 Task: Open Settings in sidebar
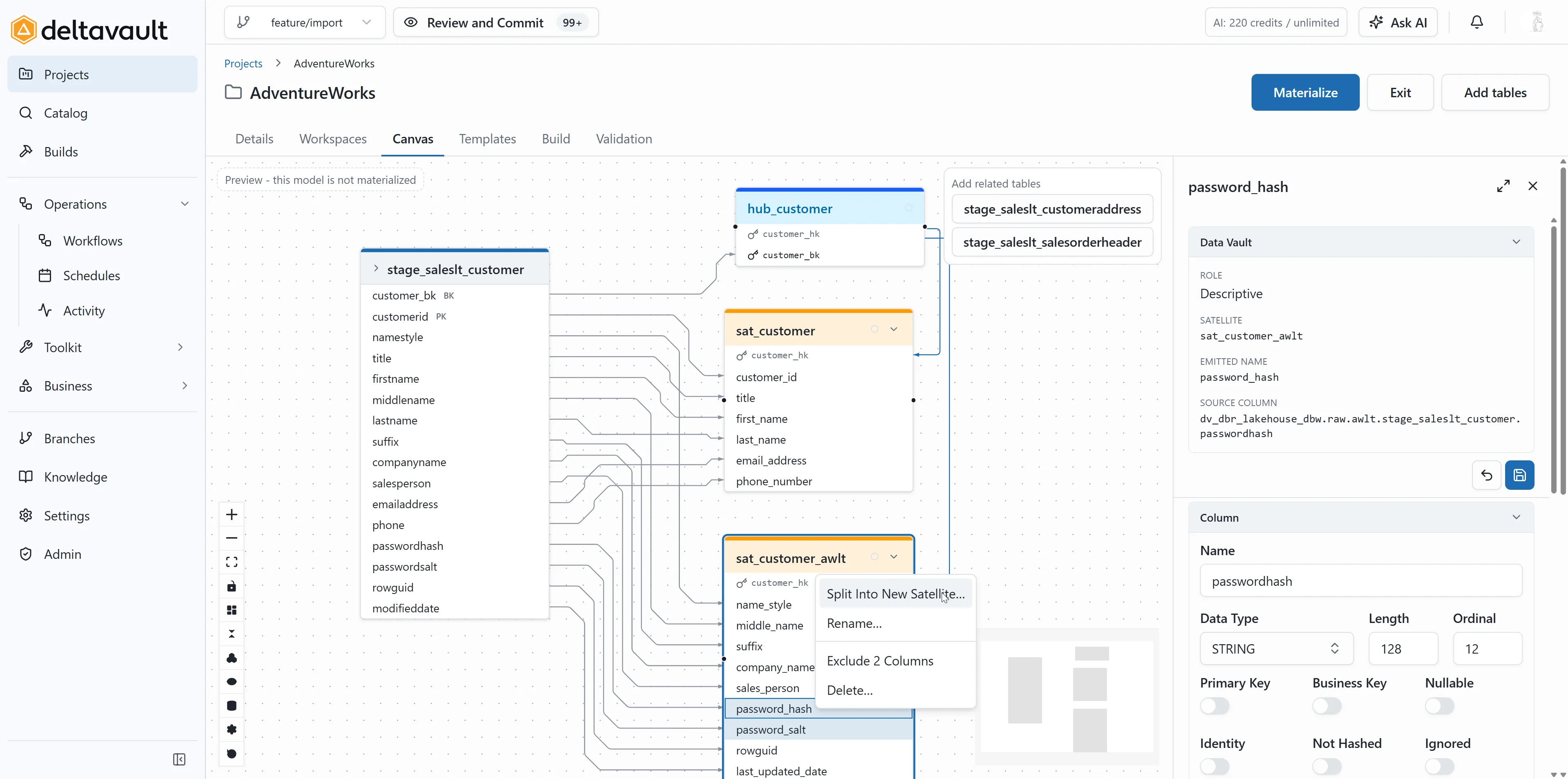pyautogui.click(x=102, y=516)
